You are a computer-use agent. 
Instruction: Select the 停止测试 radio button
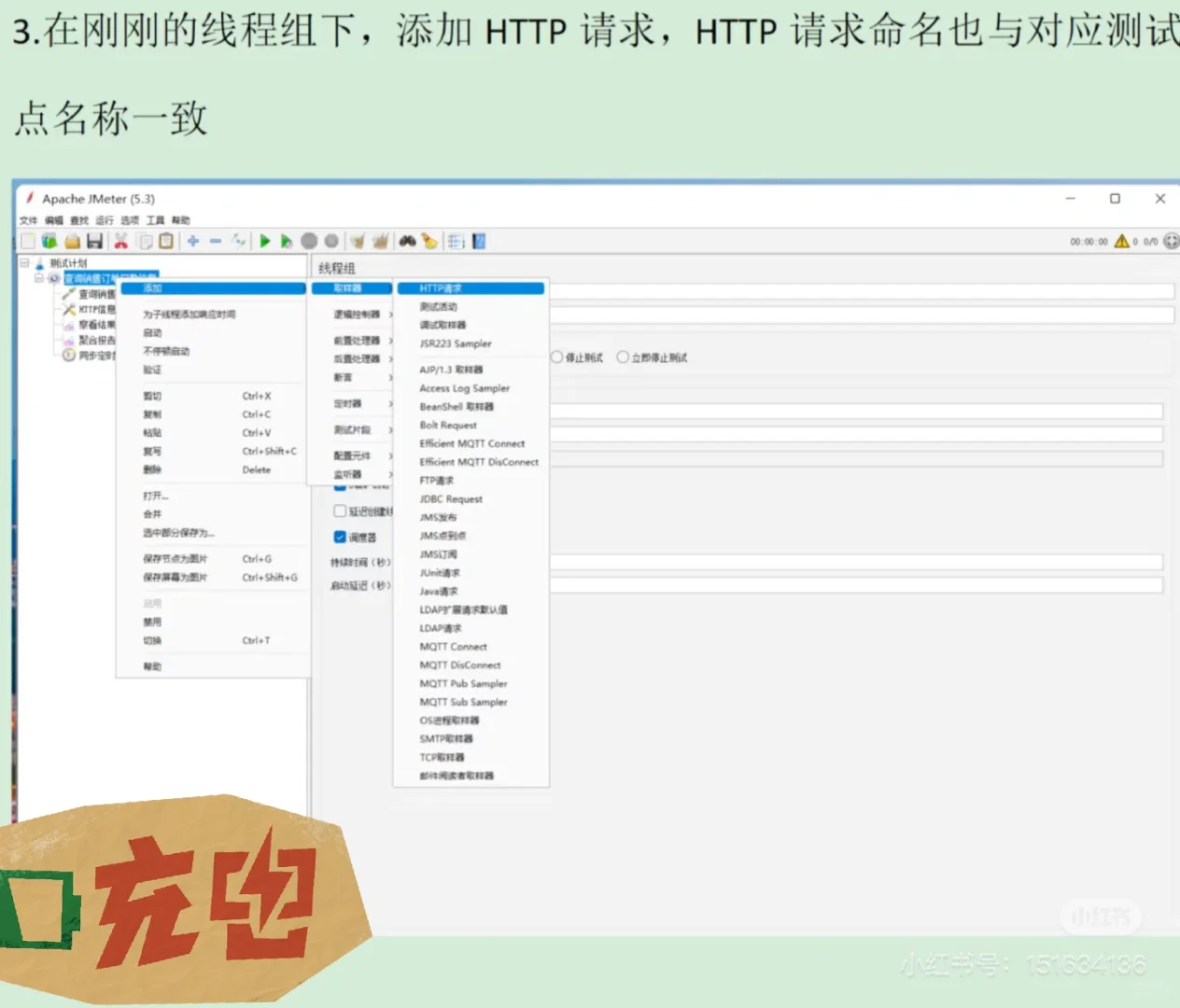click(x=557, y=357)
